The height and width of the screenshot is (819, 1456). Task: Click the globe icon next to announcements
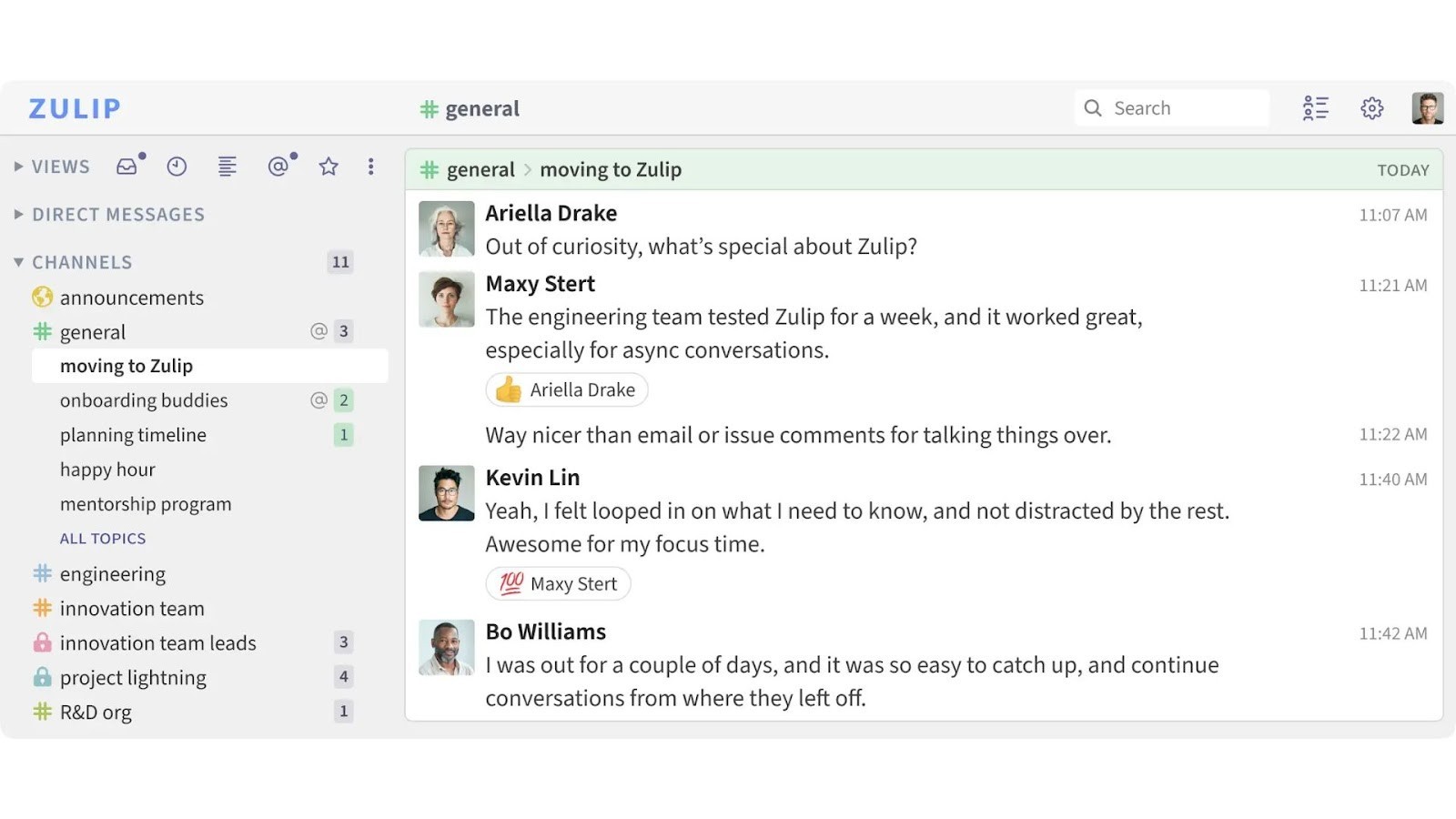[x=42, y=297]
